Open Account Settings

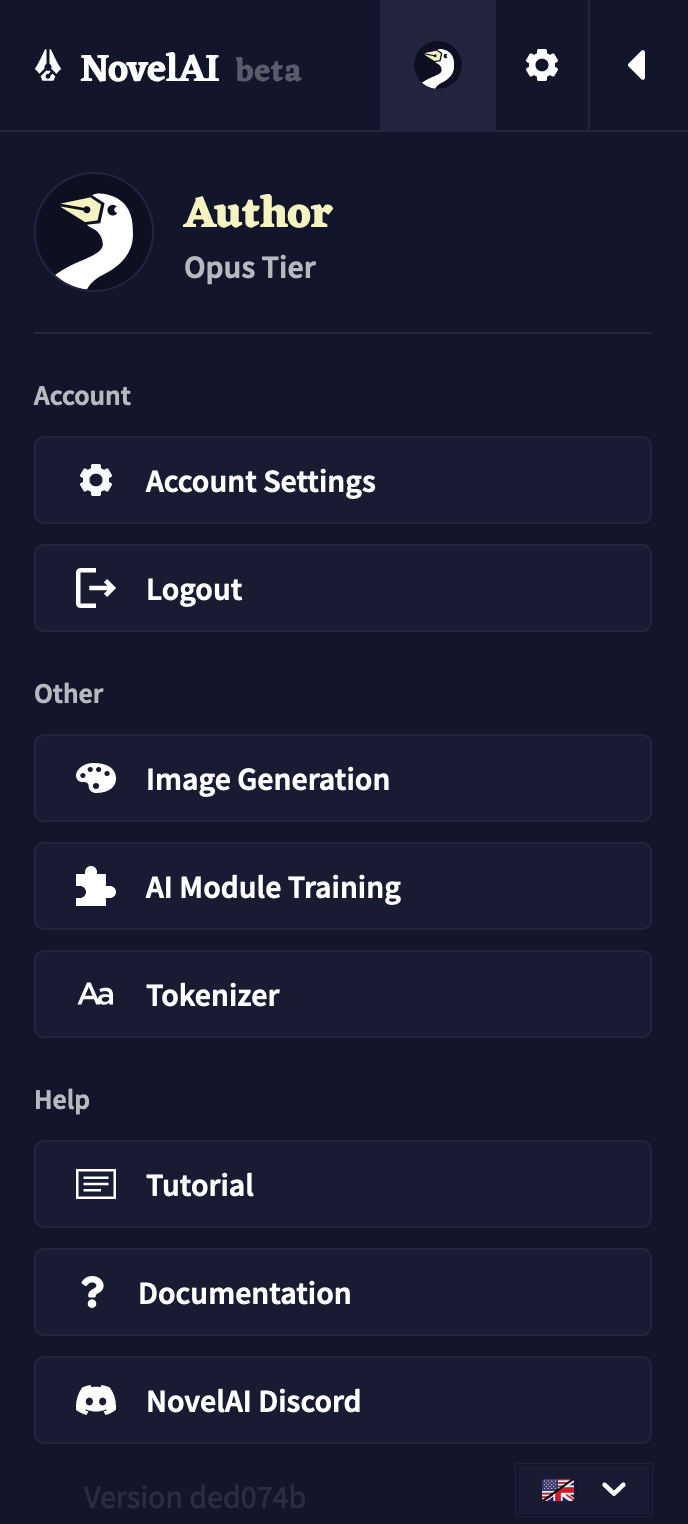[343, 480]
